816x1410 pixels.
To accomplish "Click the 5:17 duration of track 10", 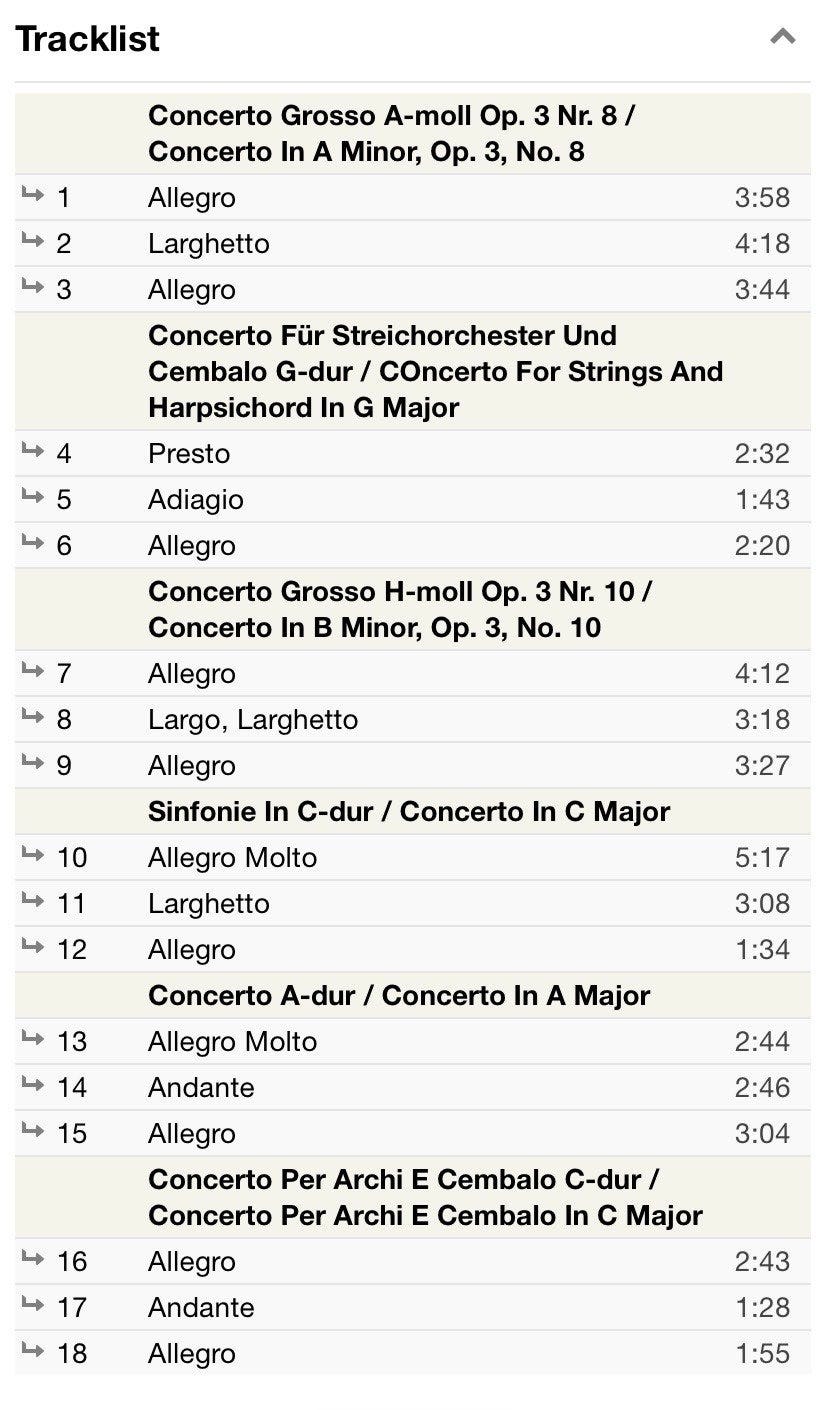I will point(762,858).
